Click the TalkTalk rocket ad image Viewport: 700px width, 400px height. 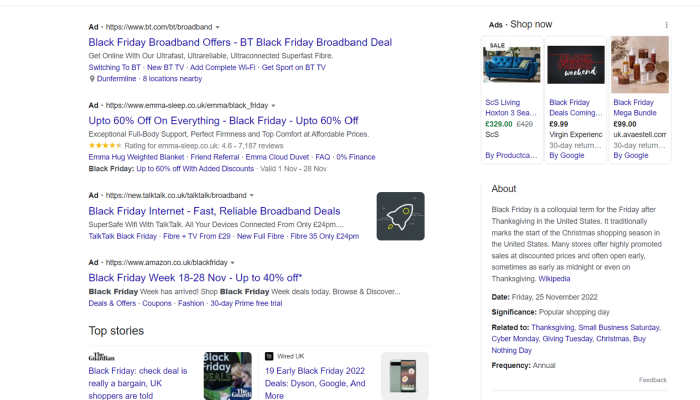400,216
